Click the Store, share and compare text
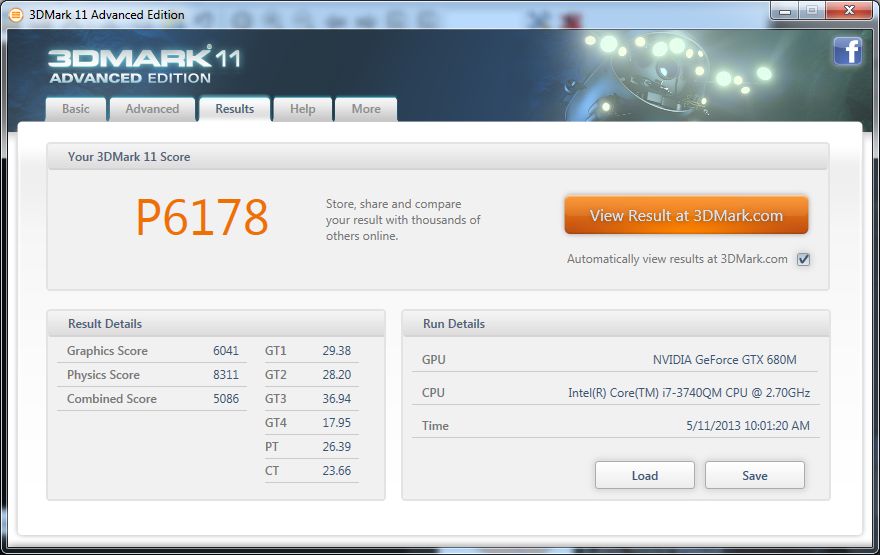This screenshot has width=880, height=555. click(403, 219)
